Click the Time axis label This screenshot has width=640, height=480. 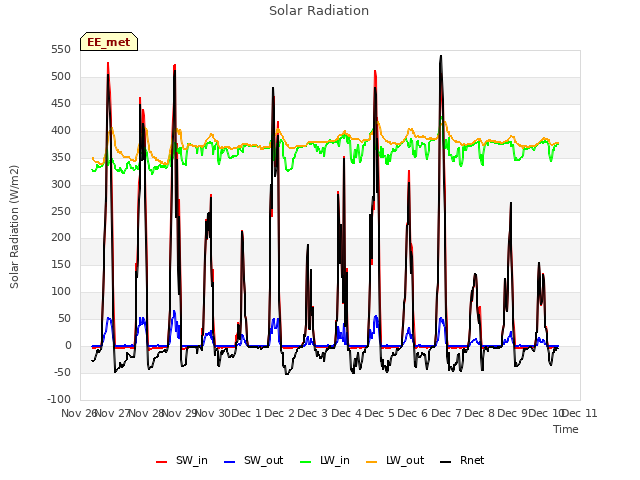(566, 429)
